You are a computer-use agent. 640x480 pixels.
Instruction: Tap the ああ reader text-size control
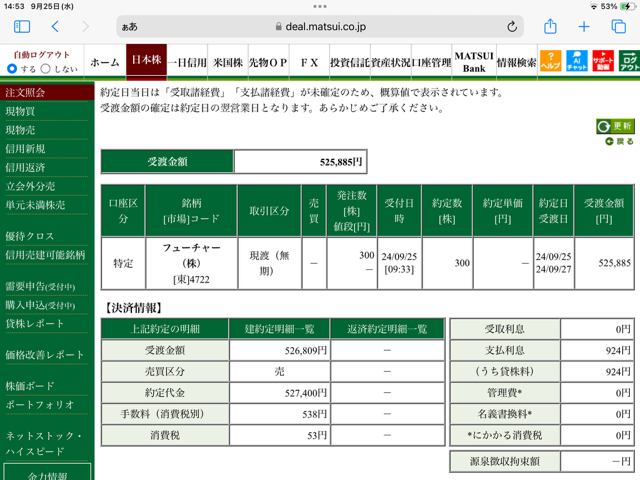coord(130,27)
